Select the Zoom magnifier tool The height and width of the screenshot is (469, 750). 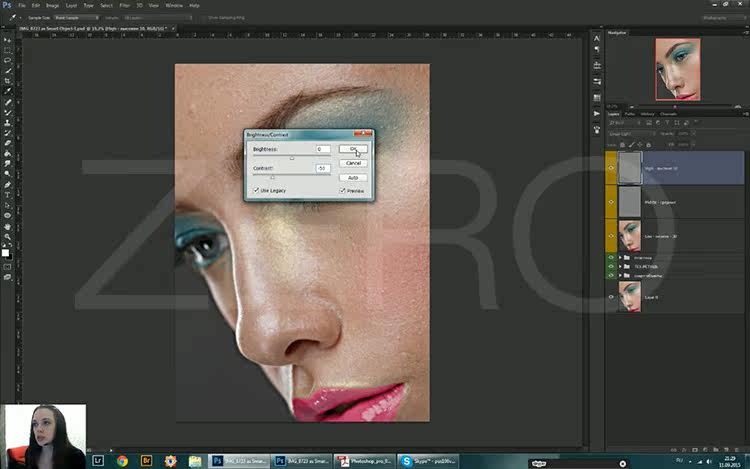7,237
